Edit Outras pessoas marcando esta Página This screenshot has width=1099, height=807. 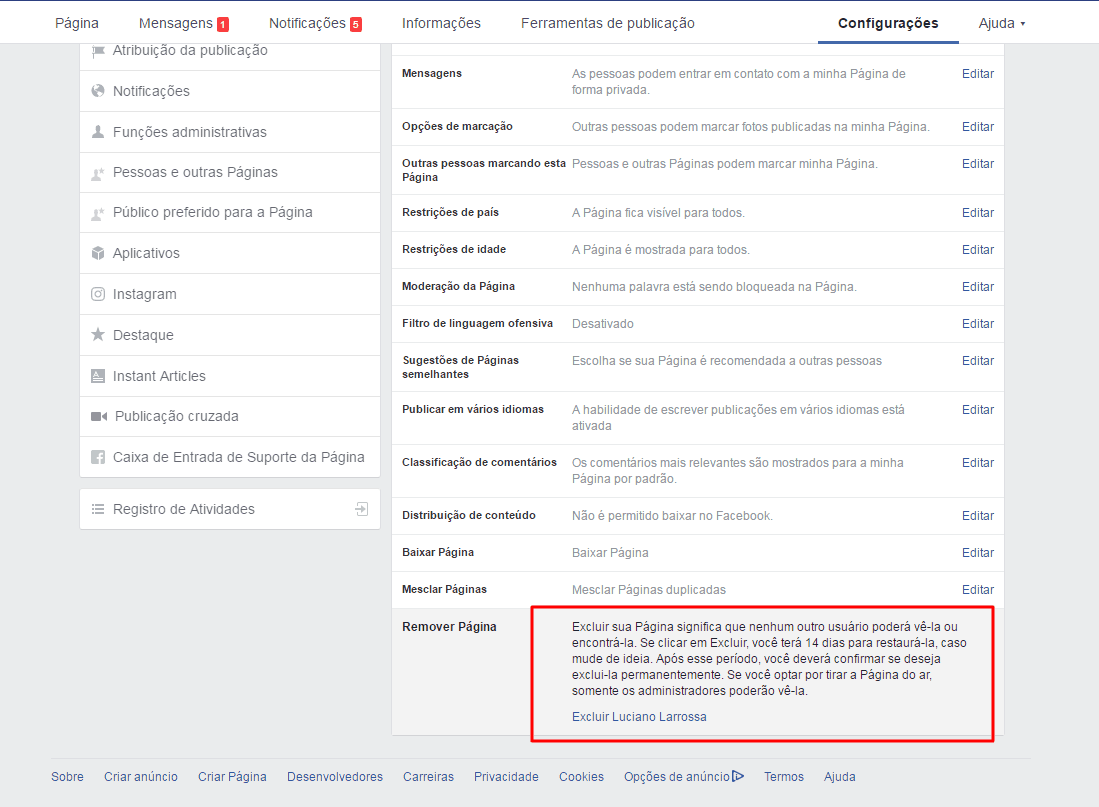[978, 163]
